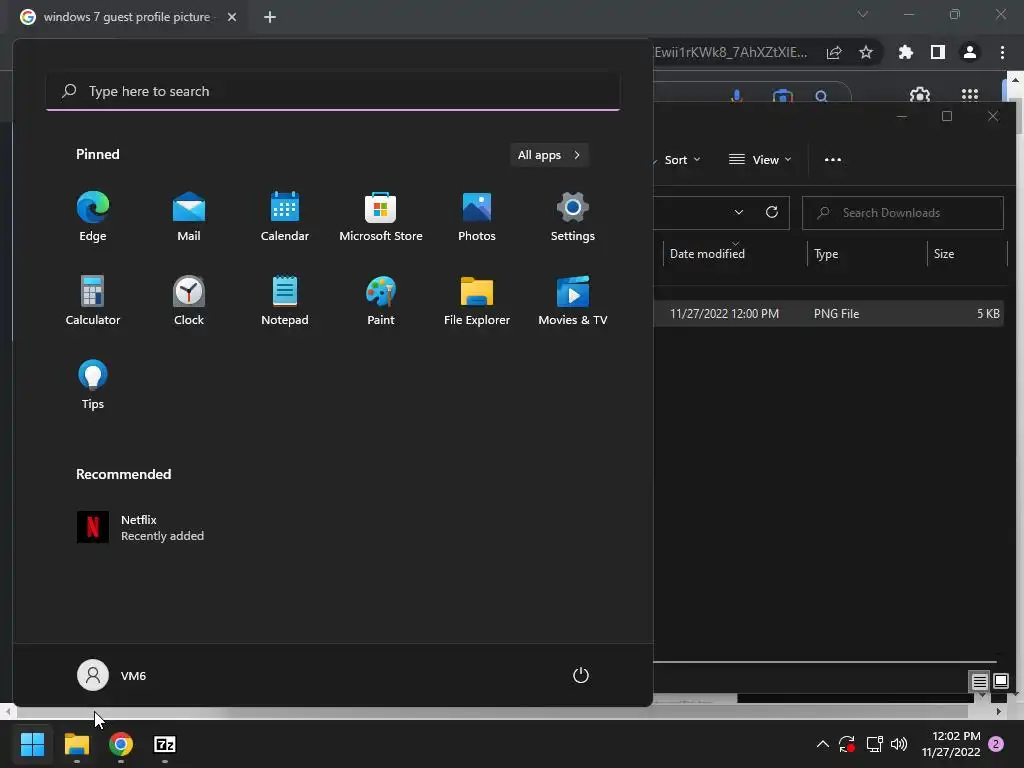Open the Sort dropdown in File Explorer

pyautogui.click(x=681, y=160)
